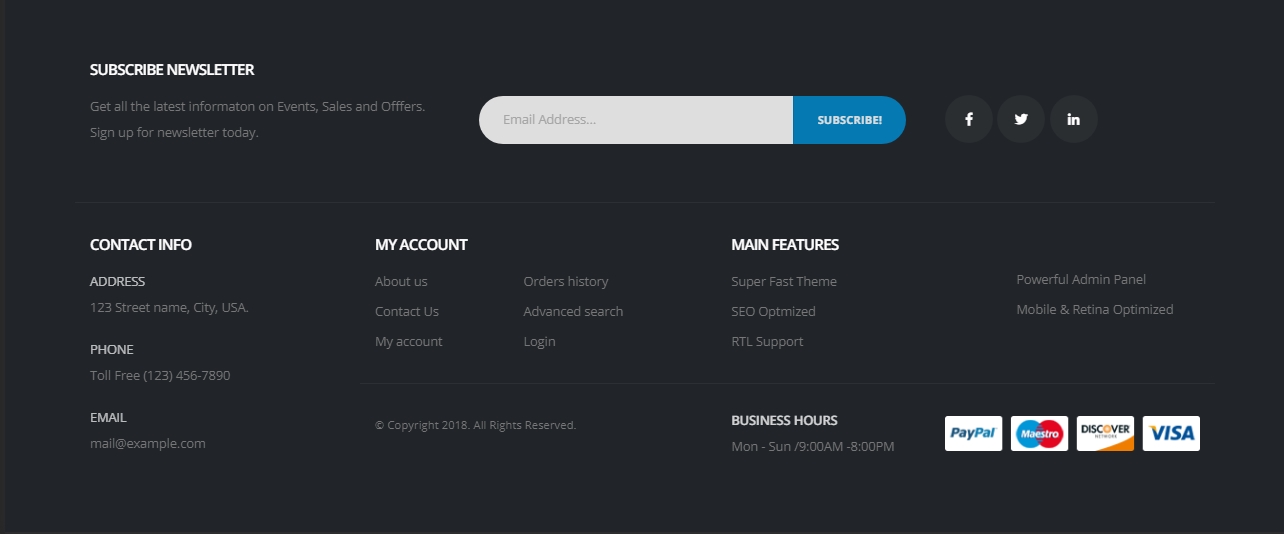View the Orders history link
The height and width of the screenshot is (534, 1284).
[x=566, y=281]
